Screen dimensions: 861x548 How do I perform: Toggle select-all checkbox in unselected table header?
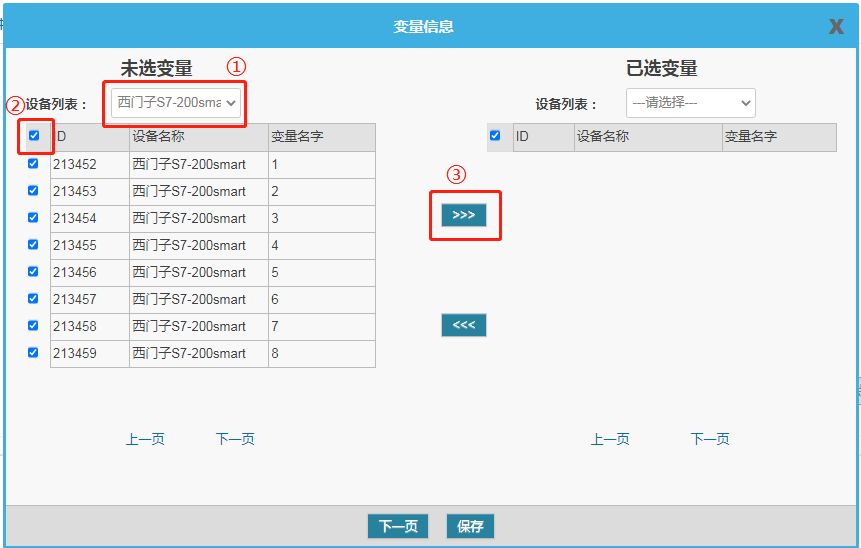click(34, 136)
